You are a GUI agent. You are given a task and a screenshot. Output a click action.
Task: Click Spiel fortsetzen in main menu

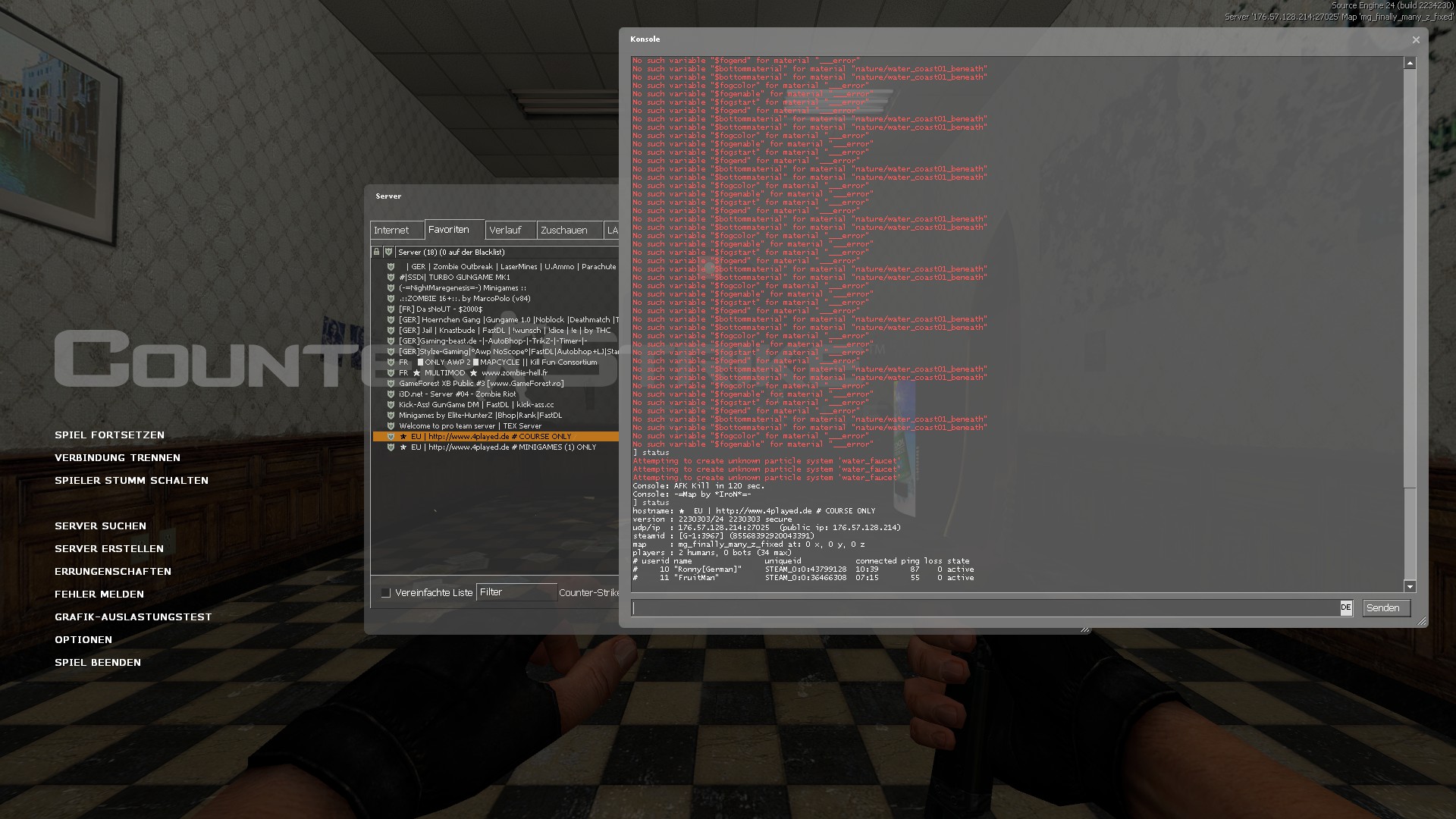tap(109, 435)
